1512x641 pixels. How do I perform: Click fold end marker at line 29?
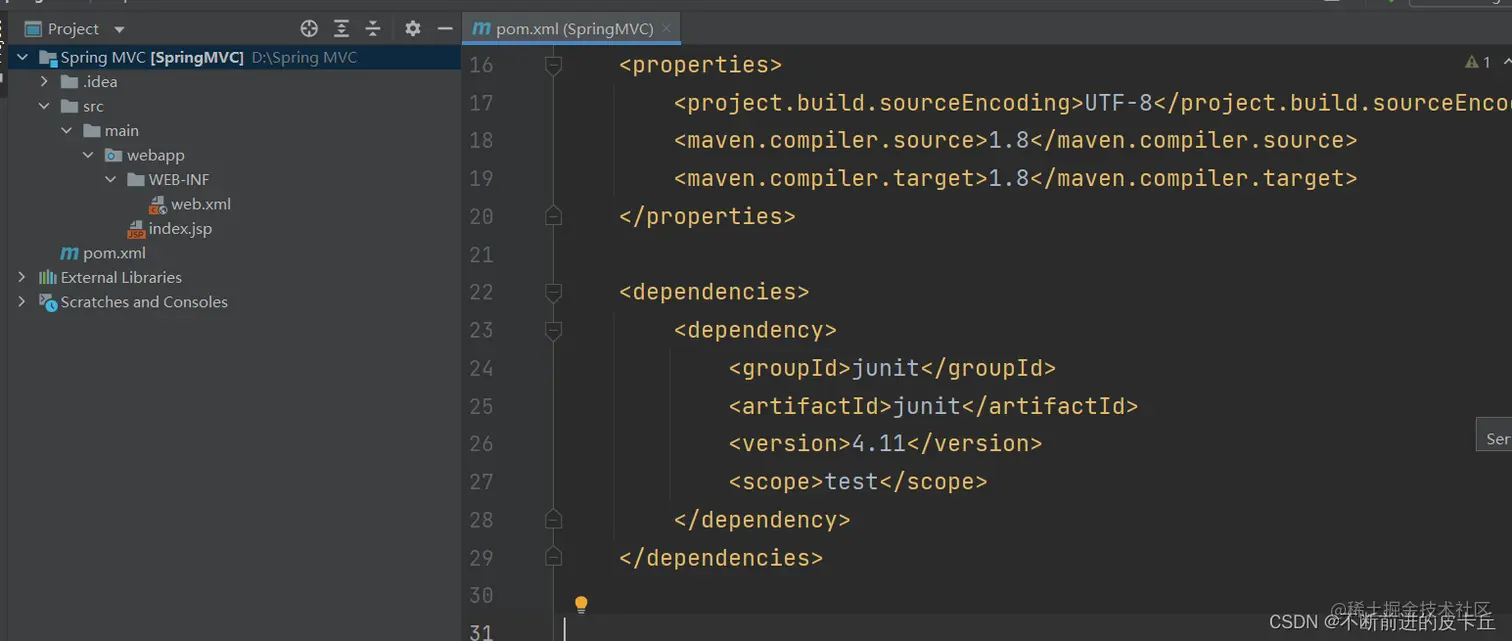coord(553,557)
